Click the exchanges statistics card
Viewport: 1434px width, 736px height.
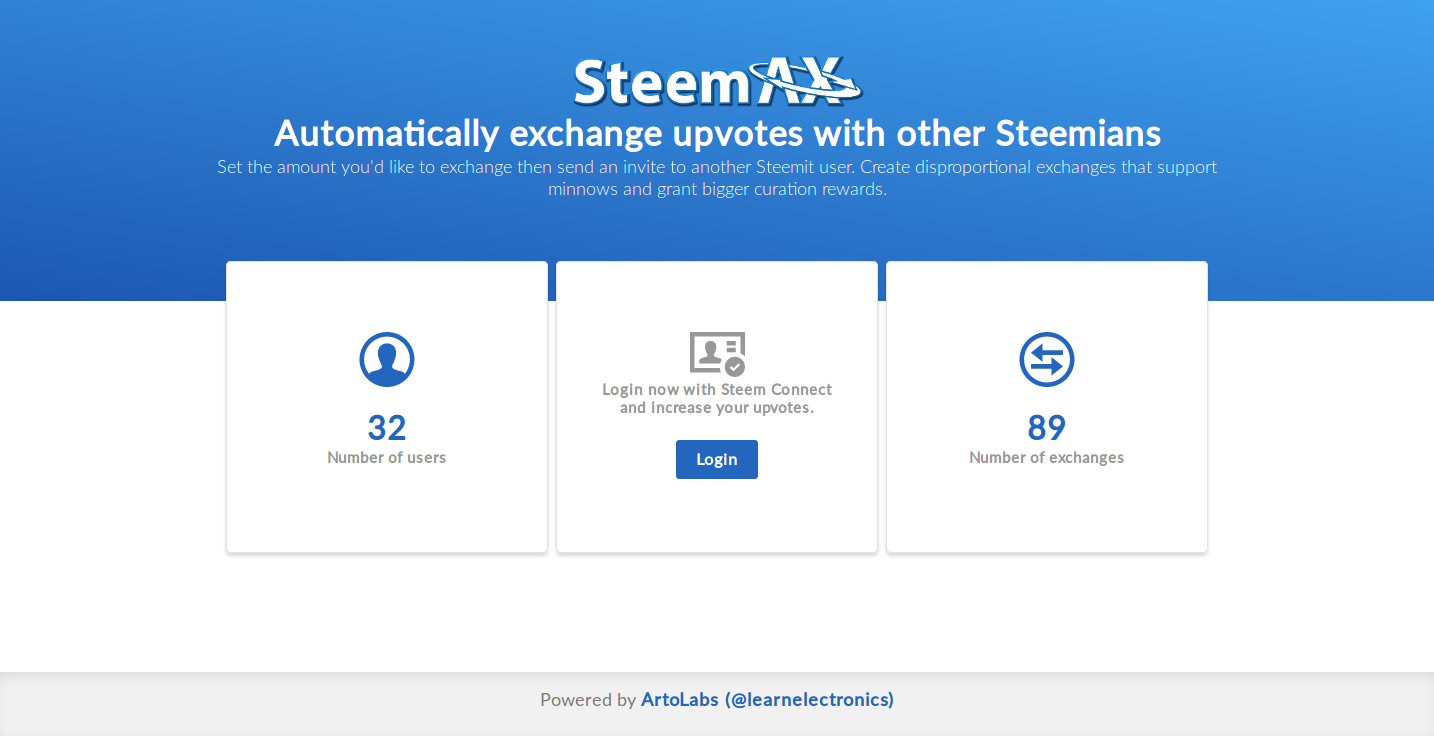pos(1047,407)
